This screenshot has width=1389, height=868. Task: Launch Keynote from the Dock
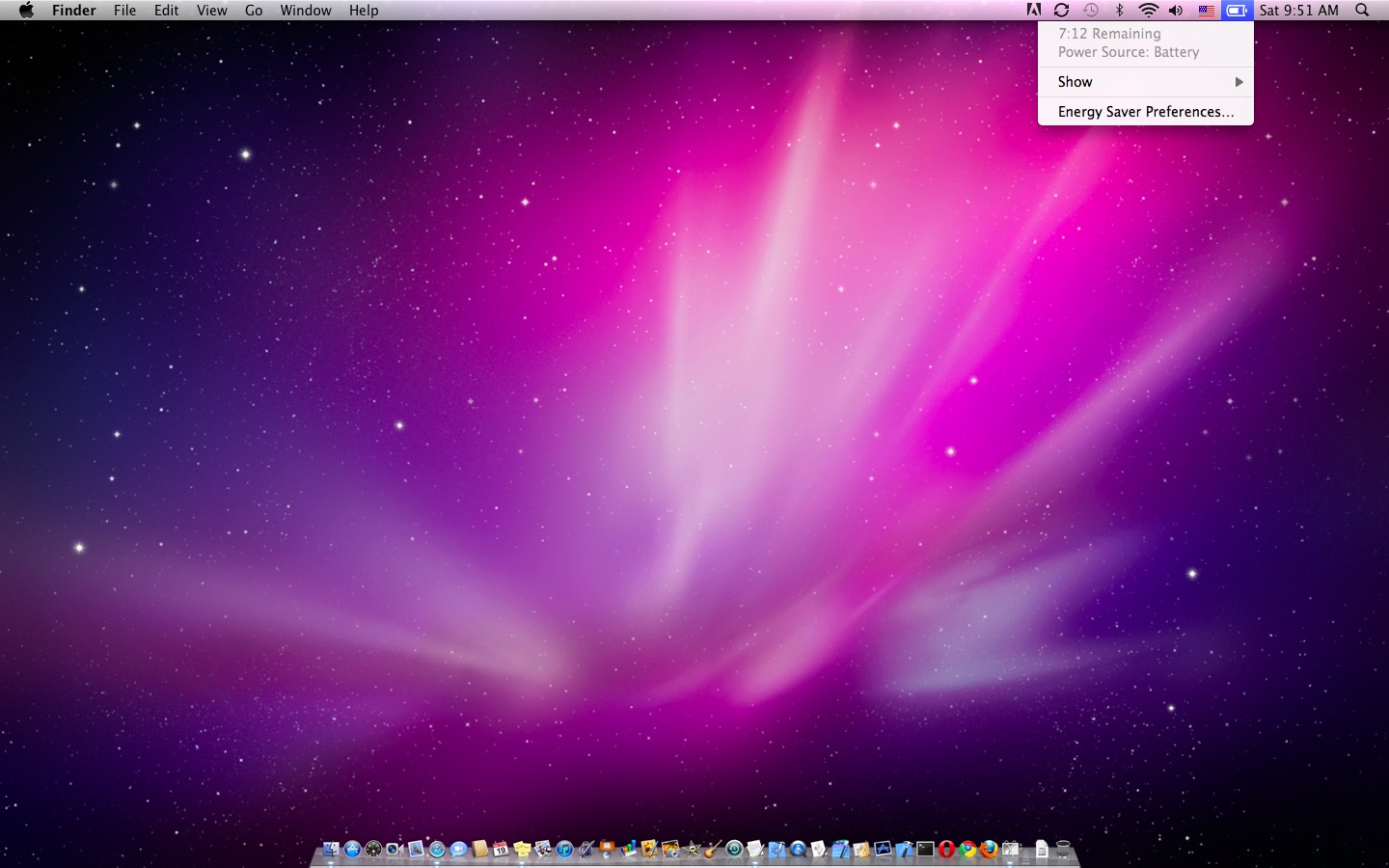tap(607, 849)
